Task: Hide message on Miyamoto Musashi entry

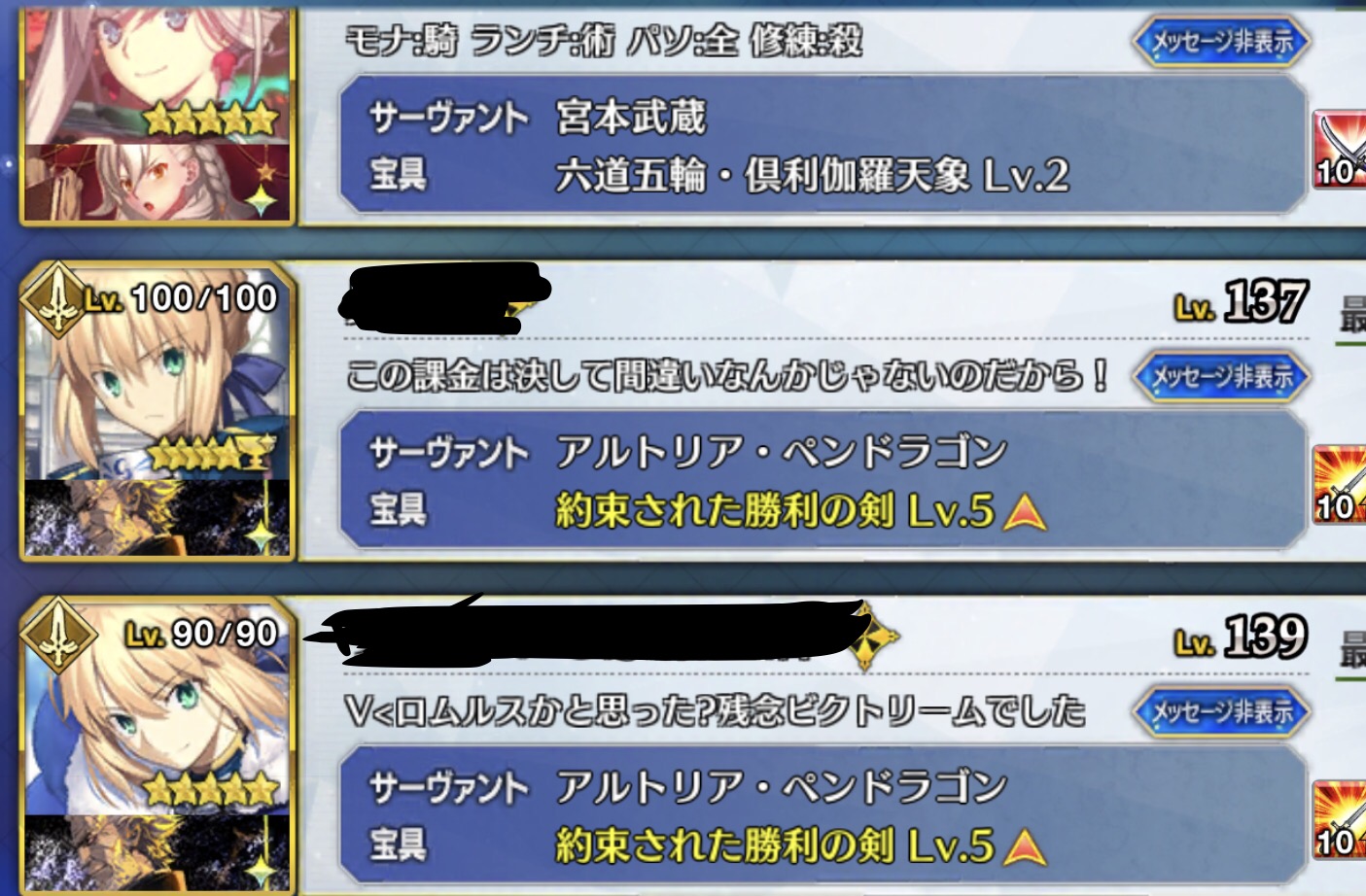Action: 1222,41
